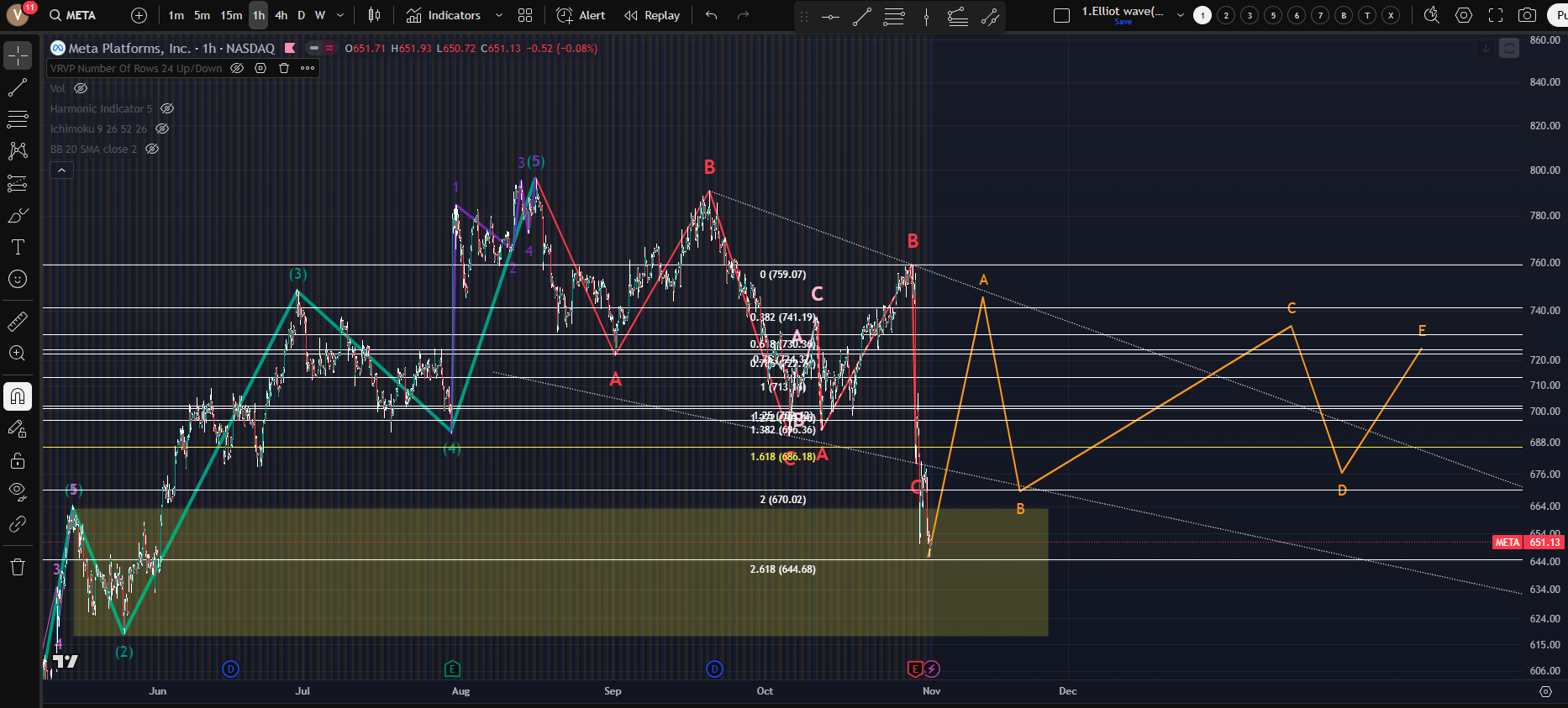Start Bar Replay mode
The width and height of the screenshot is (1568, 708).
(652, 15)
